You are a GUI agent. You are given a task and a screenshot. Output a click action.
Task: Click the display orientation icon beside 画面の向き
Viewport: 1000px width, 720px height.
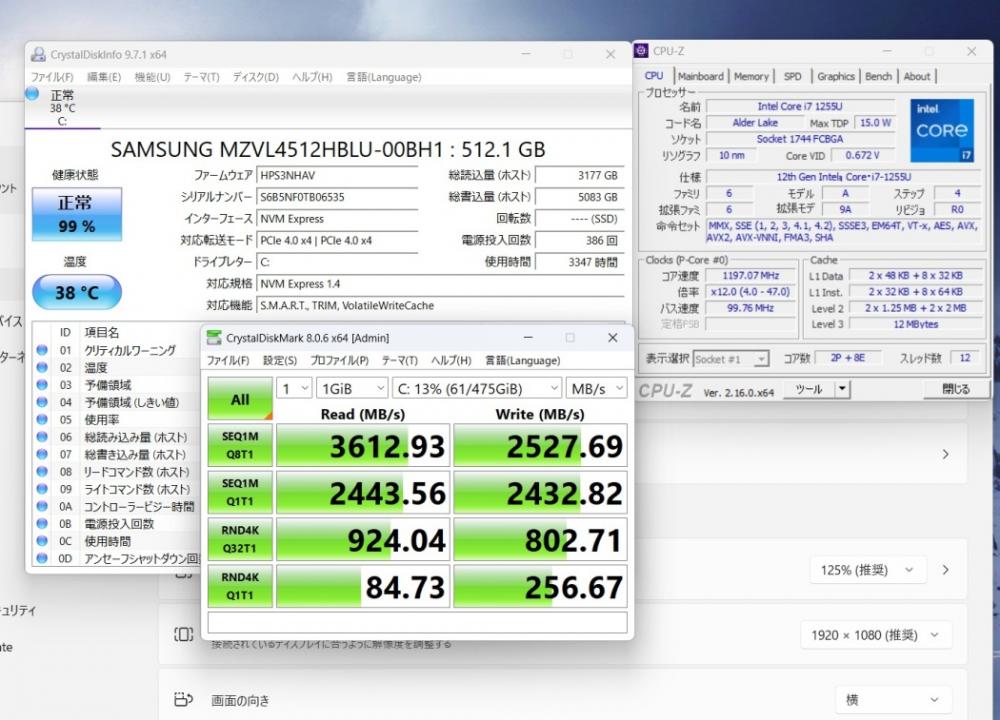coord(184,699)
